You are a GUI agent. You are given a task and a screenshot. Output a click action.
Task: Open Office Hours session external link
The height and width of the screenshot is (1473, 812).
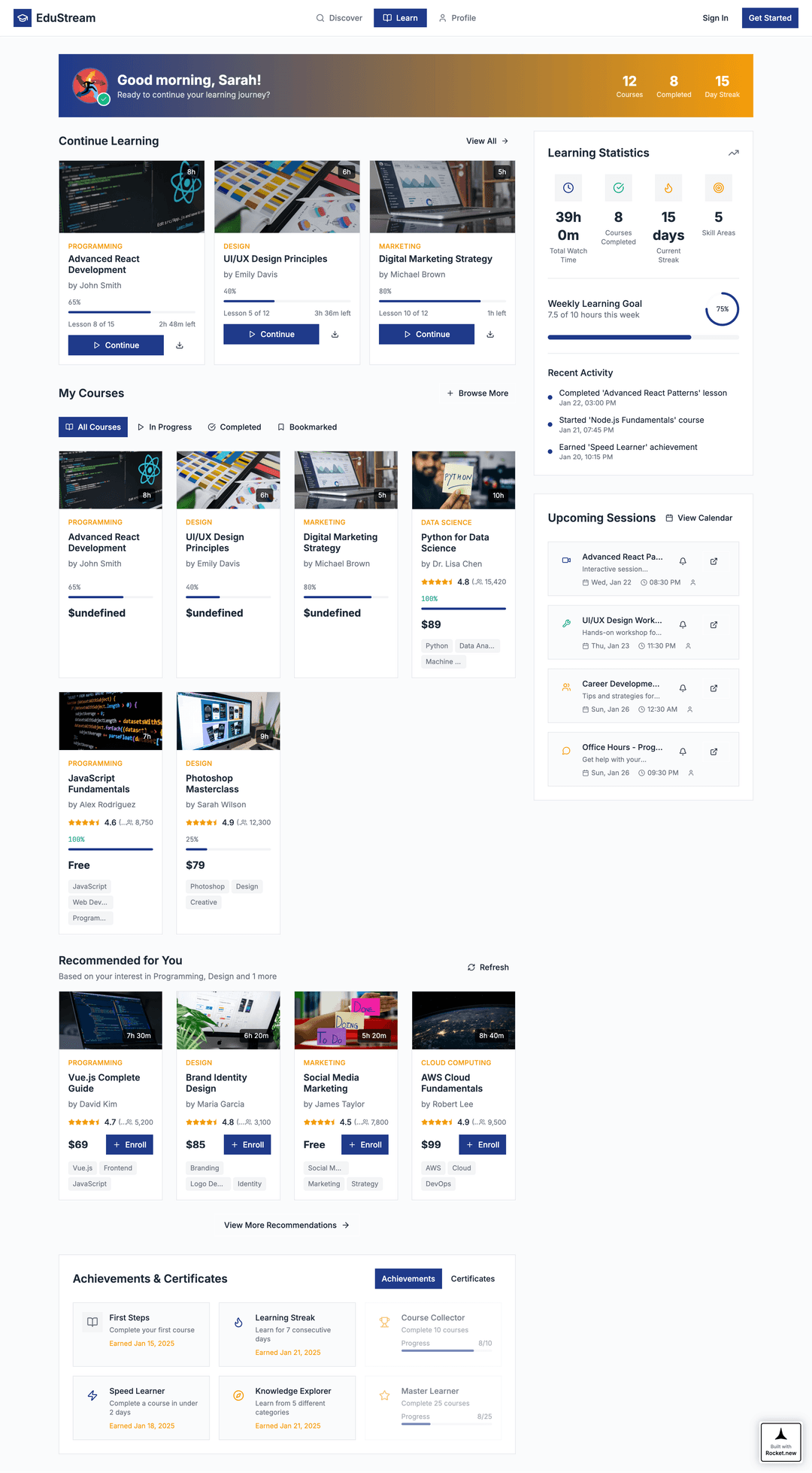pyautogui.click(x=714, y=752)
